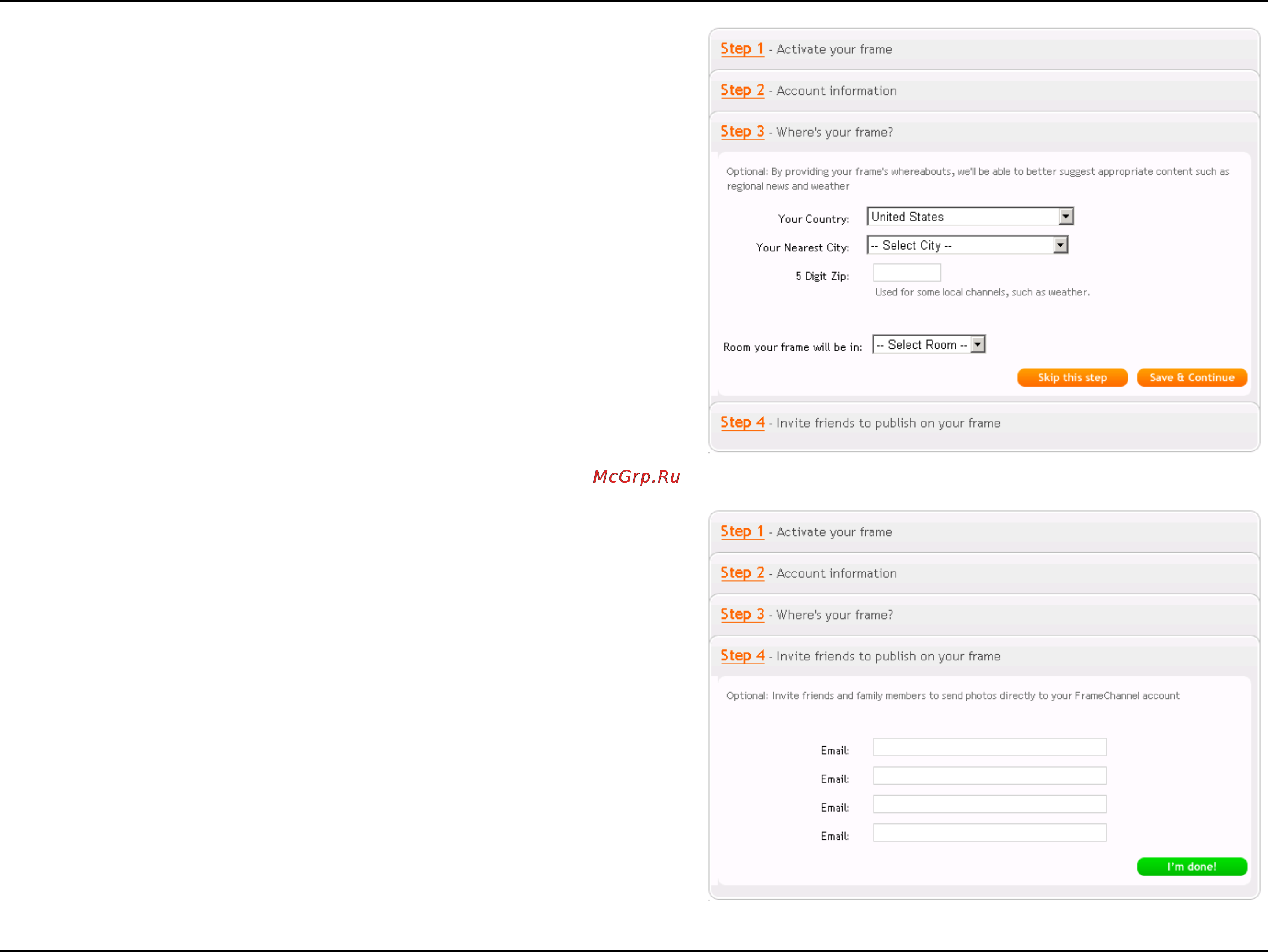
Task: Expand Step 1 link in lower panel
Action: [742, 532]
